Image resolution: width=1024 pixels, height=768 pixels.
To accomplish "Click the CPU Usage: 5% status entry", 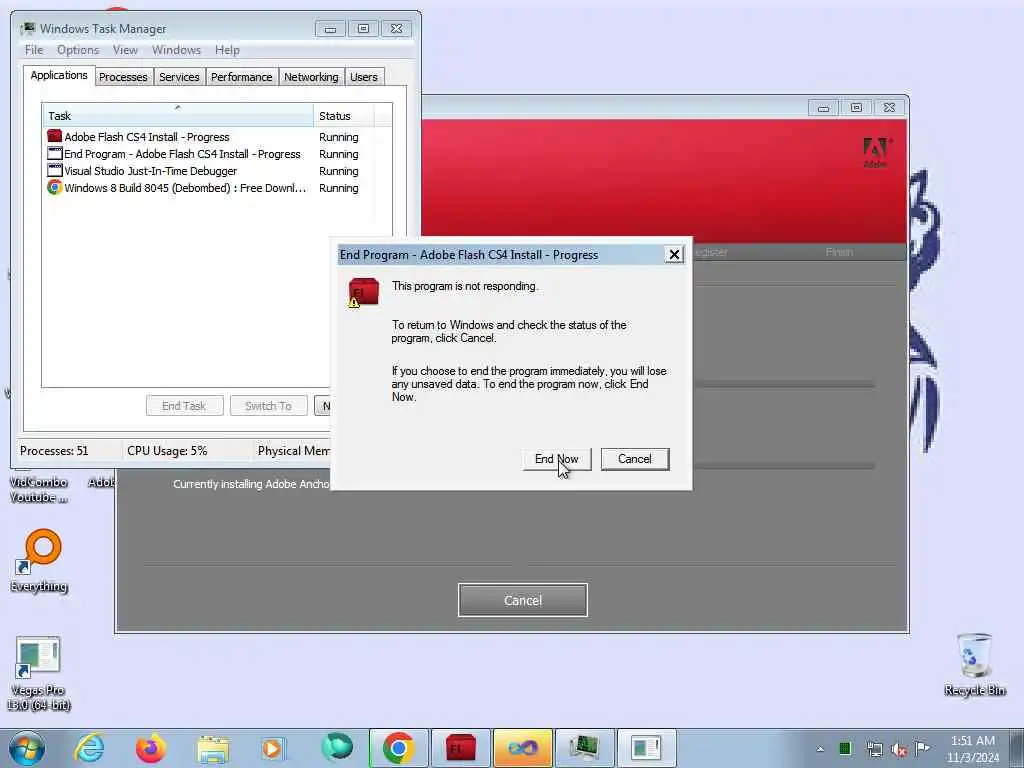I will click(x=167, y=451).
